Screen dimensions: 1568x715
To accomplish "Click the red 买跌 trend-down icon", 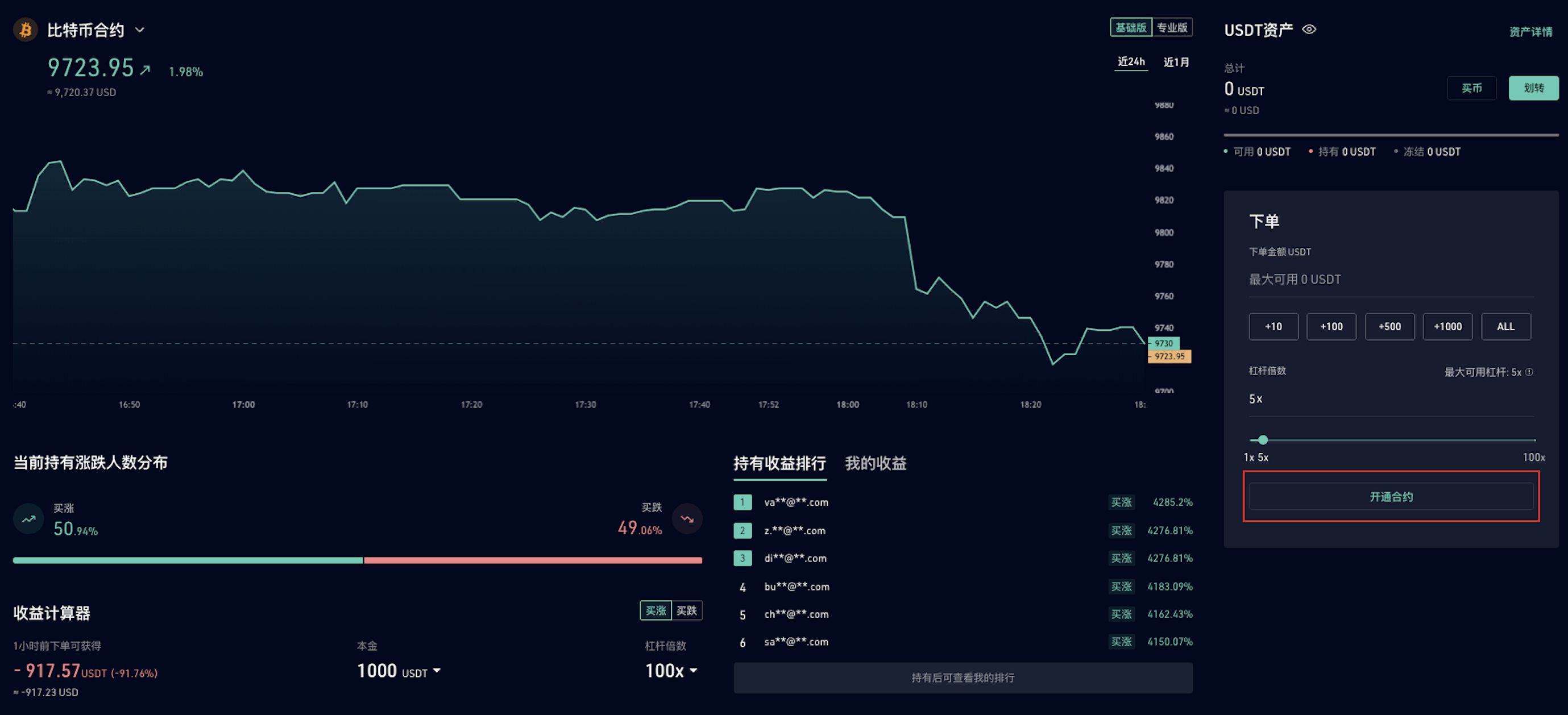I will pos(687,519).
